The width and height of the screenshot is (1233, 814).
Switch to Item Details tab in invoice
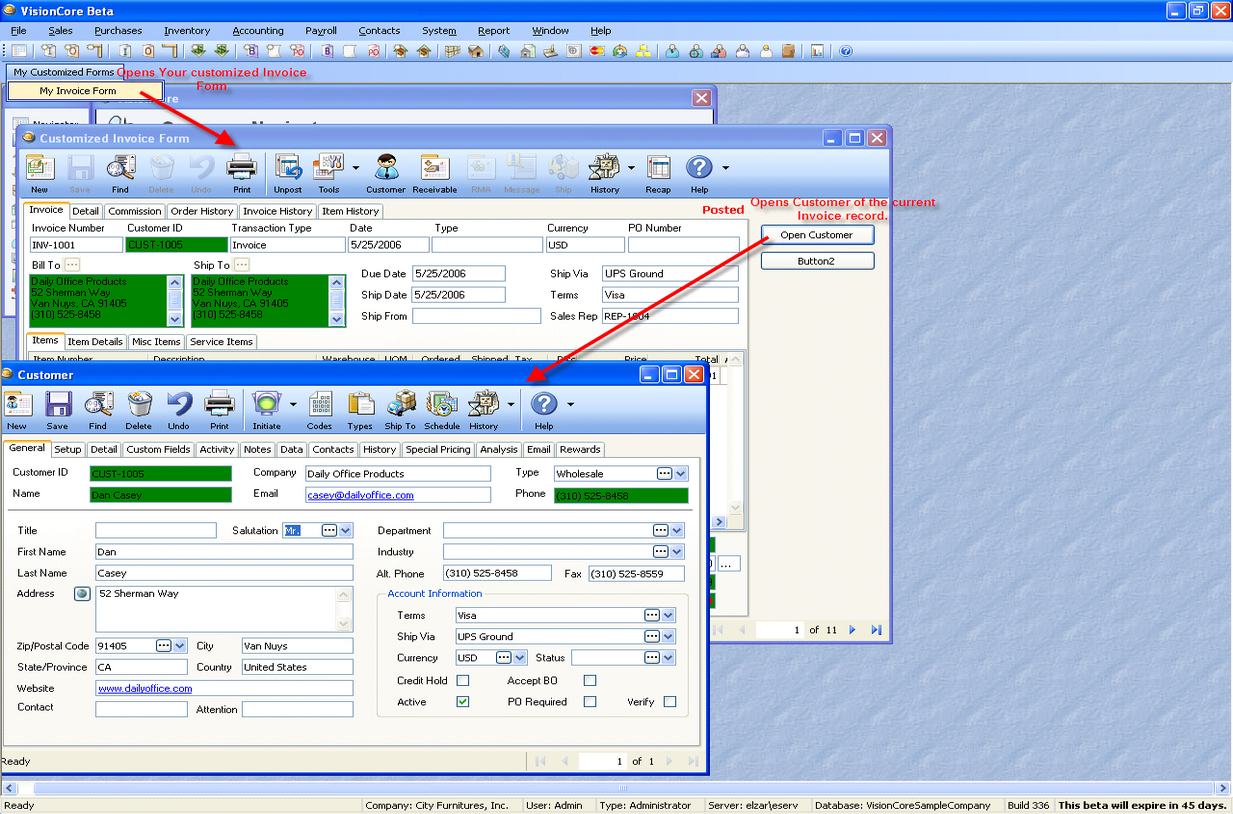click(x=95, y=342)
